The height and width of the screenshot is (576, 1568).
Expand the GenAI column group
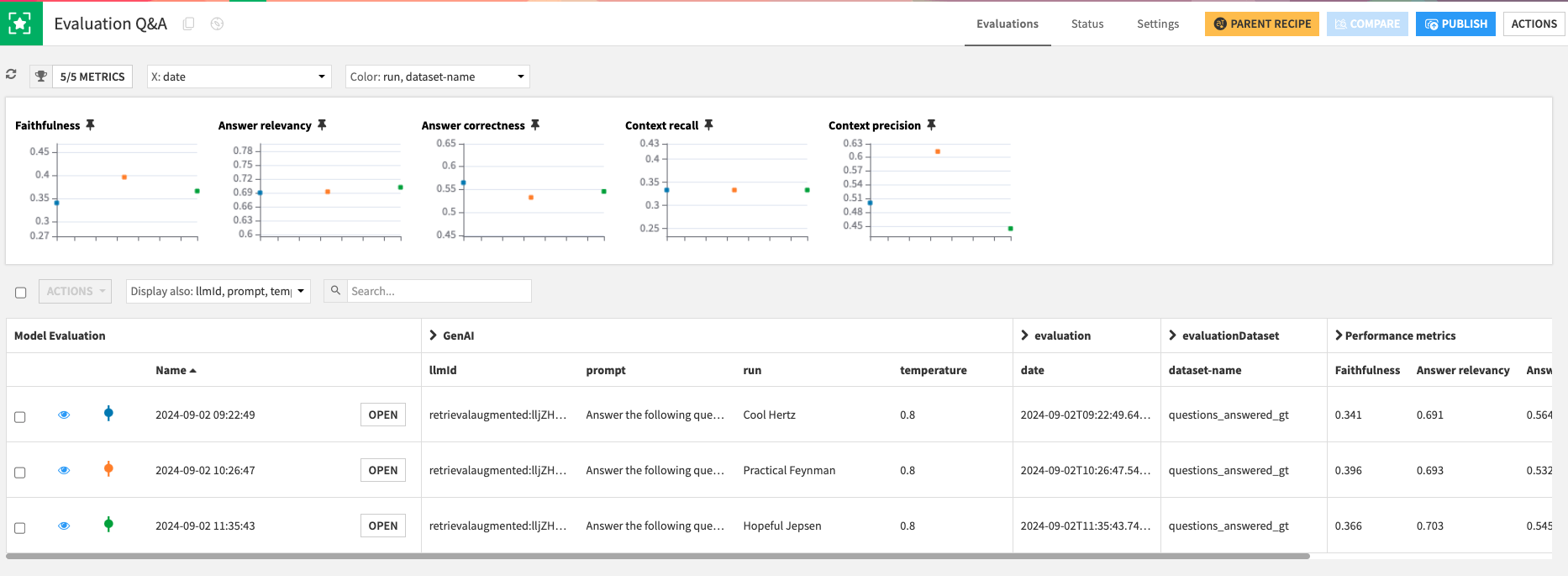[434, 336]
